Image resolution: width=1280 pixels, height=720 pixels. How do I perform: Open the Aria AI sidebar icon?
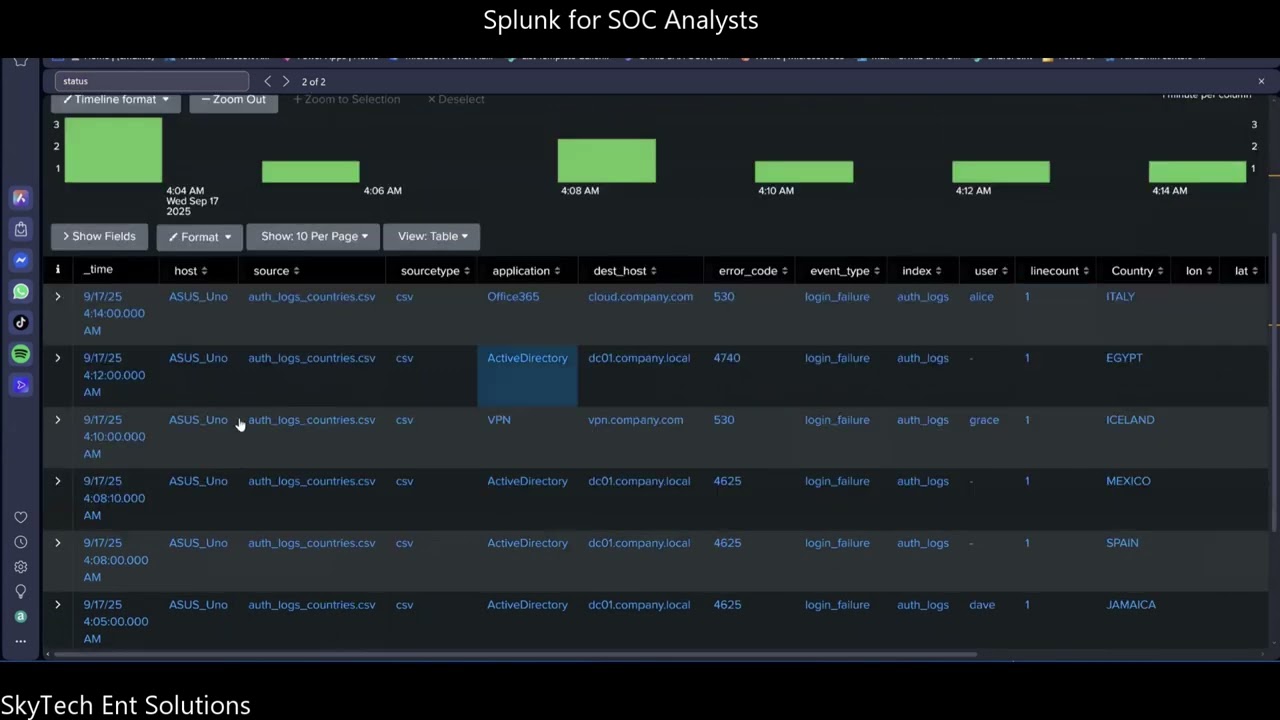click(20, 198)
